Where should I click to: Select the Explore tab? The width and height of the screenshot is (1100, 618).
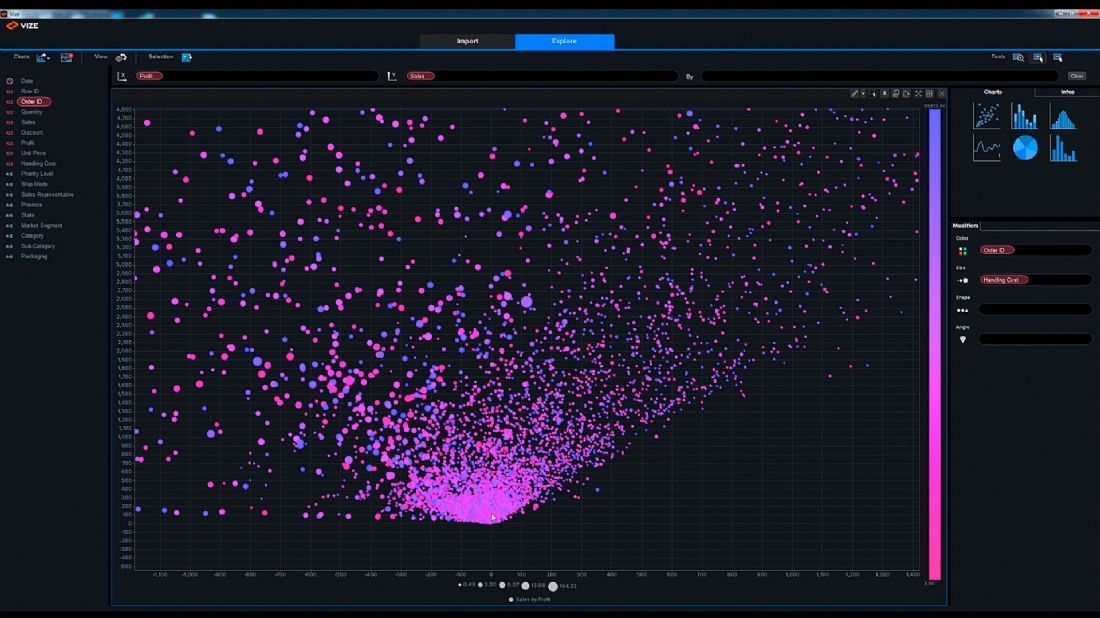tap(564, 41)
